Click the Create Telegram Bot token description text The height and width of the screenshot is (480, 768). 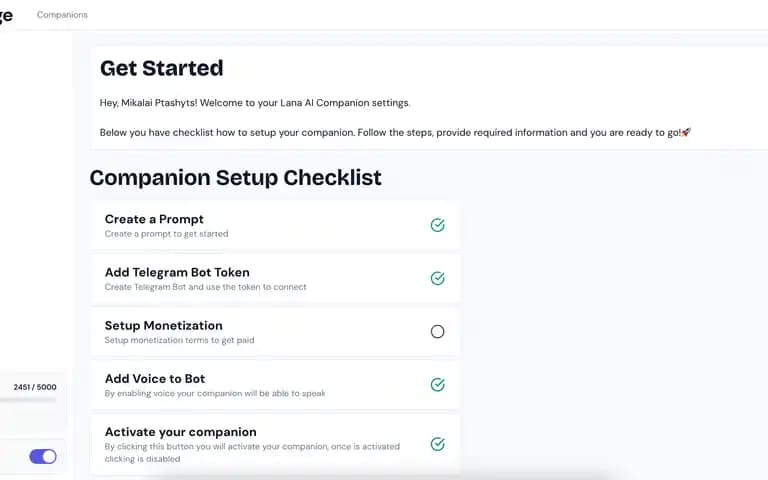coord(205,287)
